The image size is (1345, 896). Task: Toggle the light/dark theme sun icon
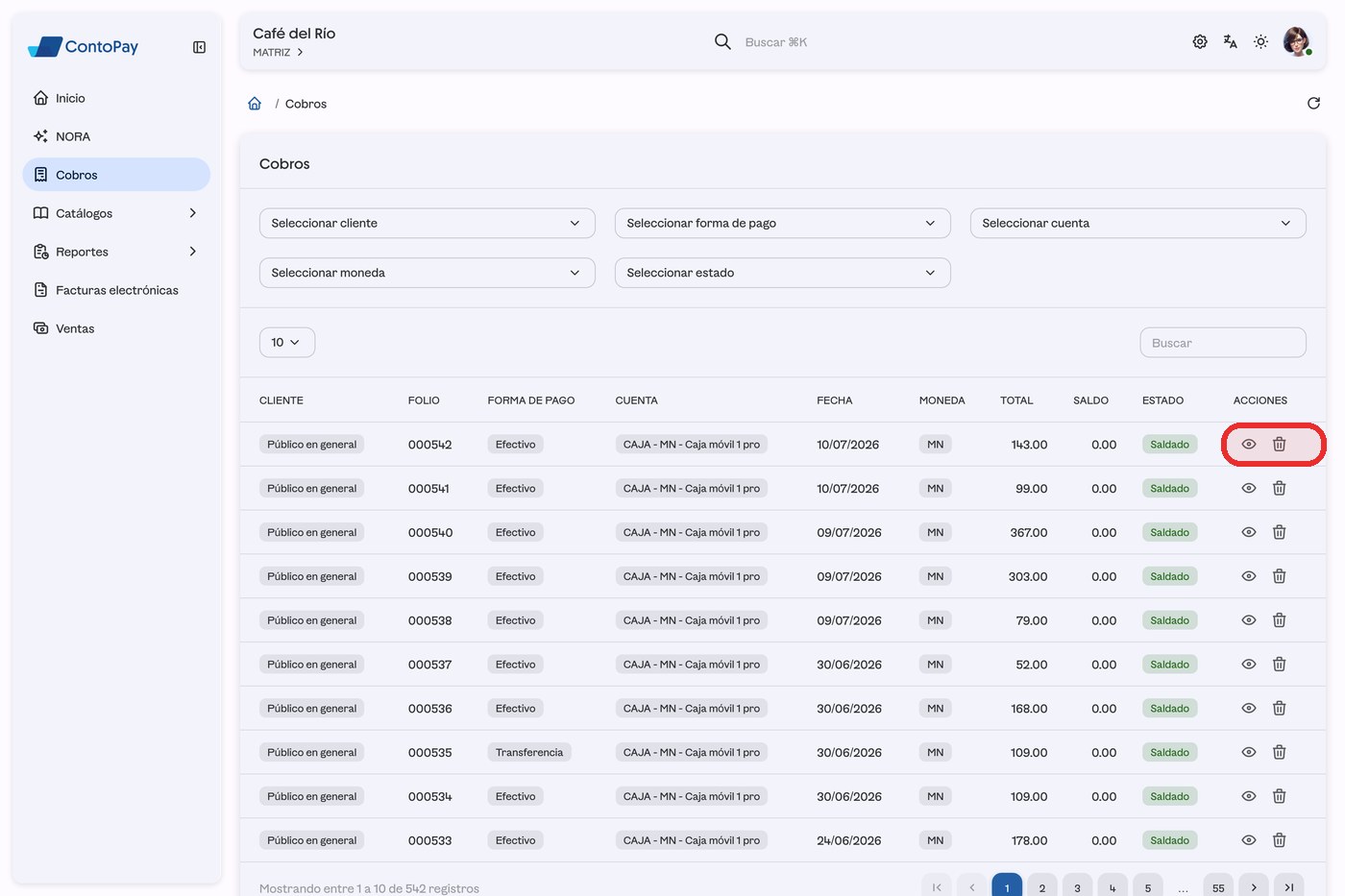click(1261, 42)
